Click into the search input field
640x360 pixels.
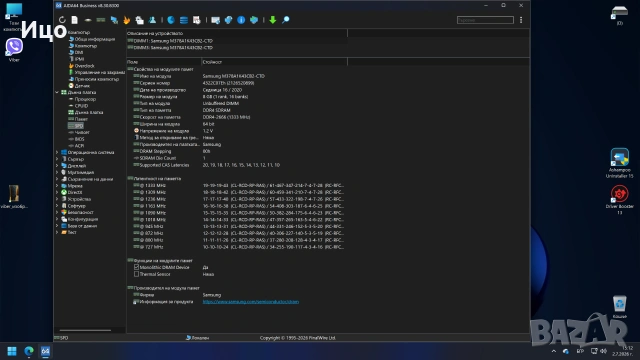485,20
